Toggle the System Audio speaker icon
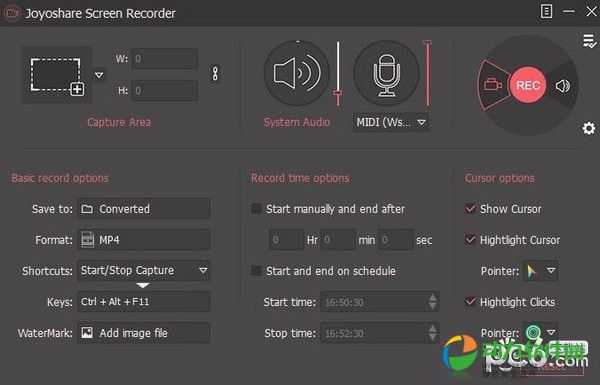The height and width of the screenshot is (385, 600). point(297,73)
